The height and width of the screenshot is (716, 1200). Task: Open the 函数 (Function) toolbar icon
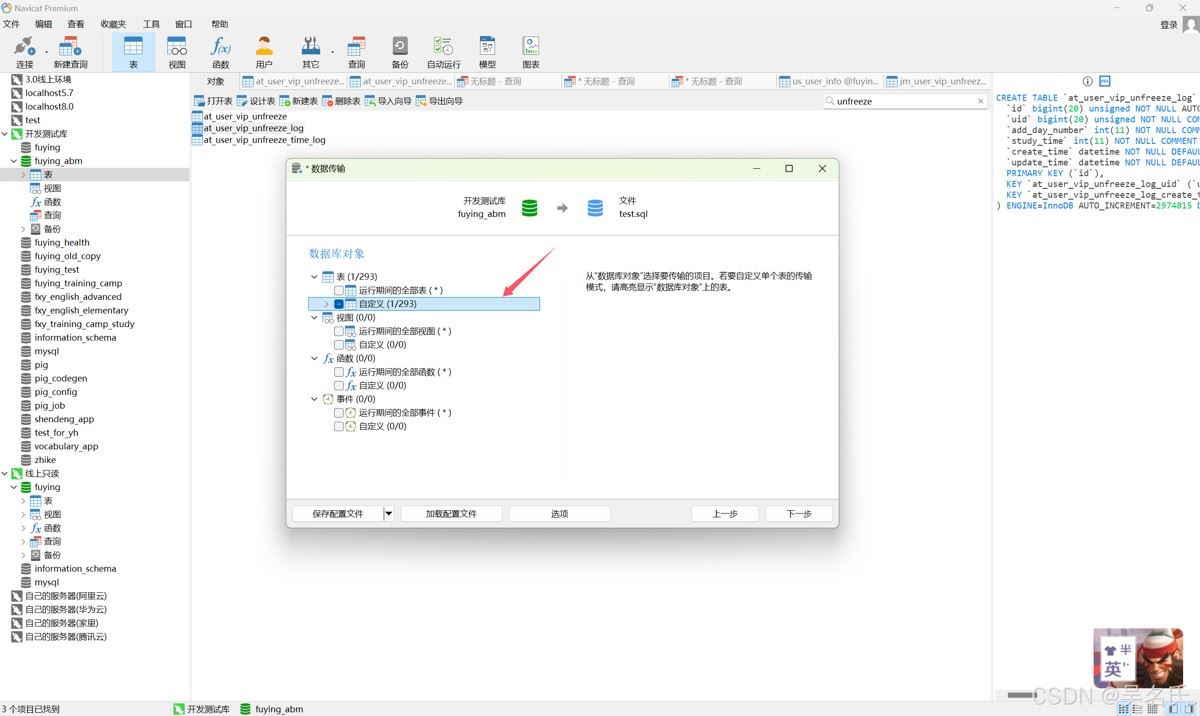coord(220,52)
